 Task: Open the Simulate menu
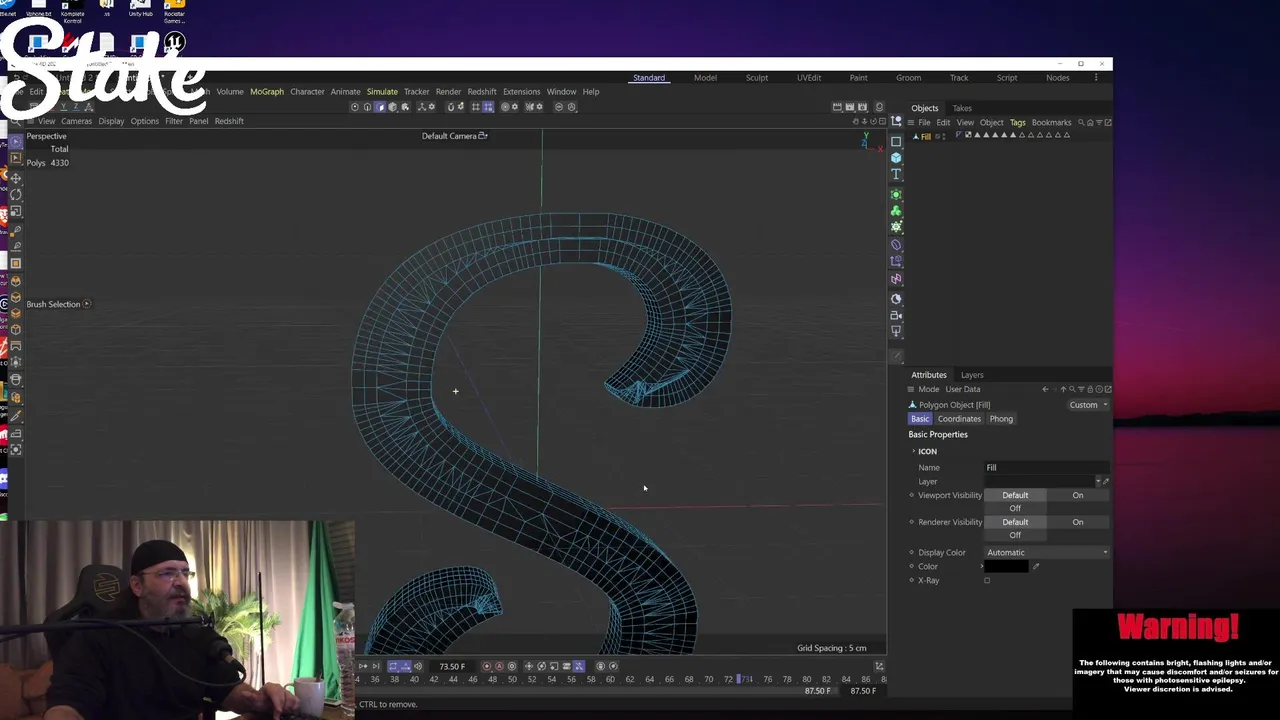click(382, 92)
